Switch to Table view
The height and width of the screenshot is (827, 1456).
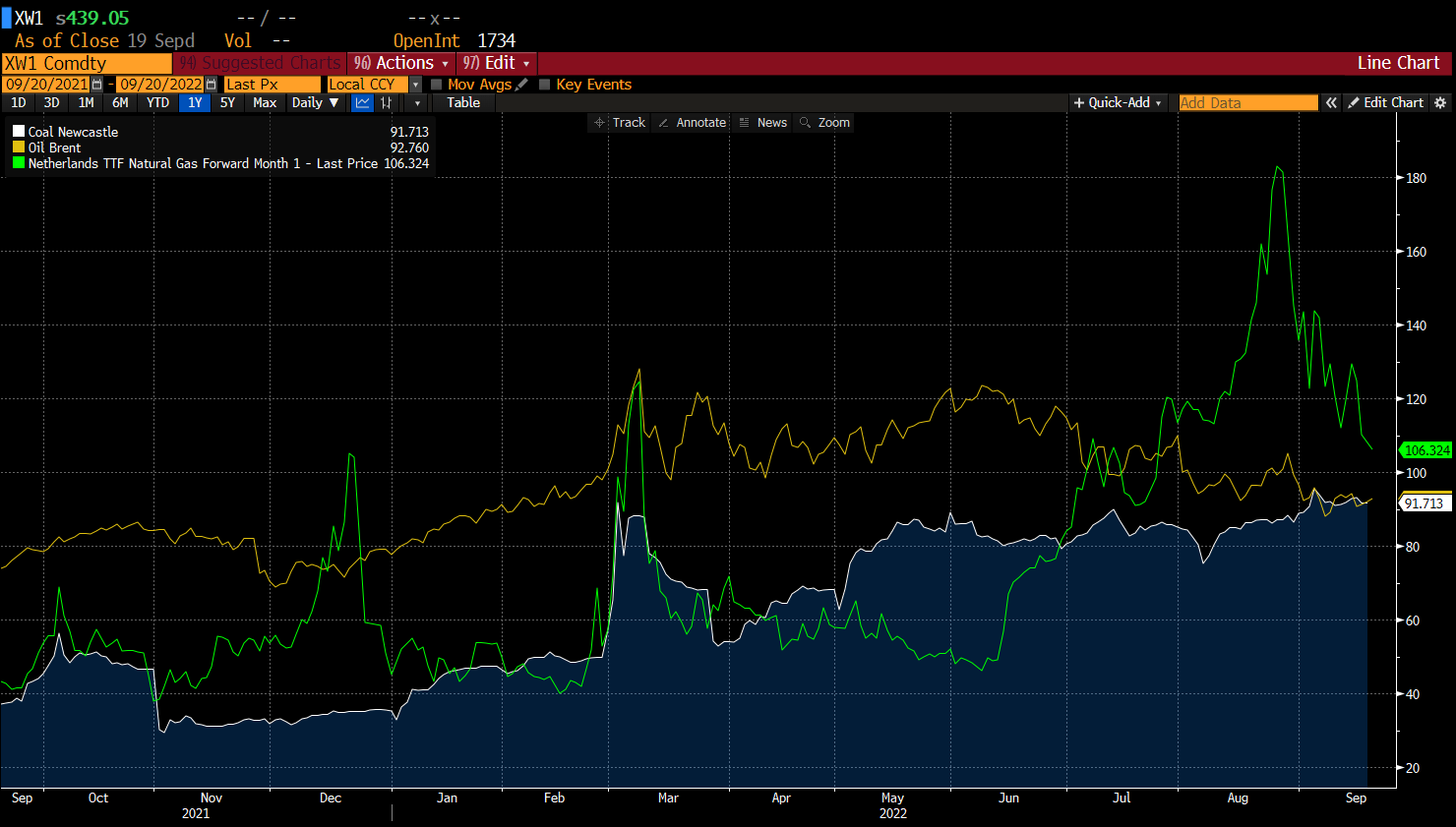(463, 102)
